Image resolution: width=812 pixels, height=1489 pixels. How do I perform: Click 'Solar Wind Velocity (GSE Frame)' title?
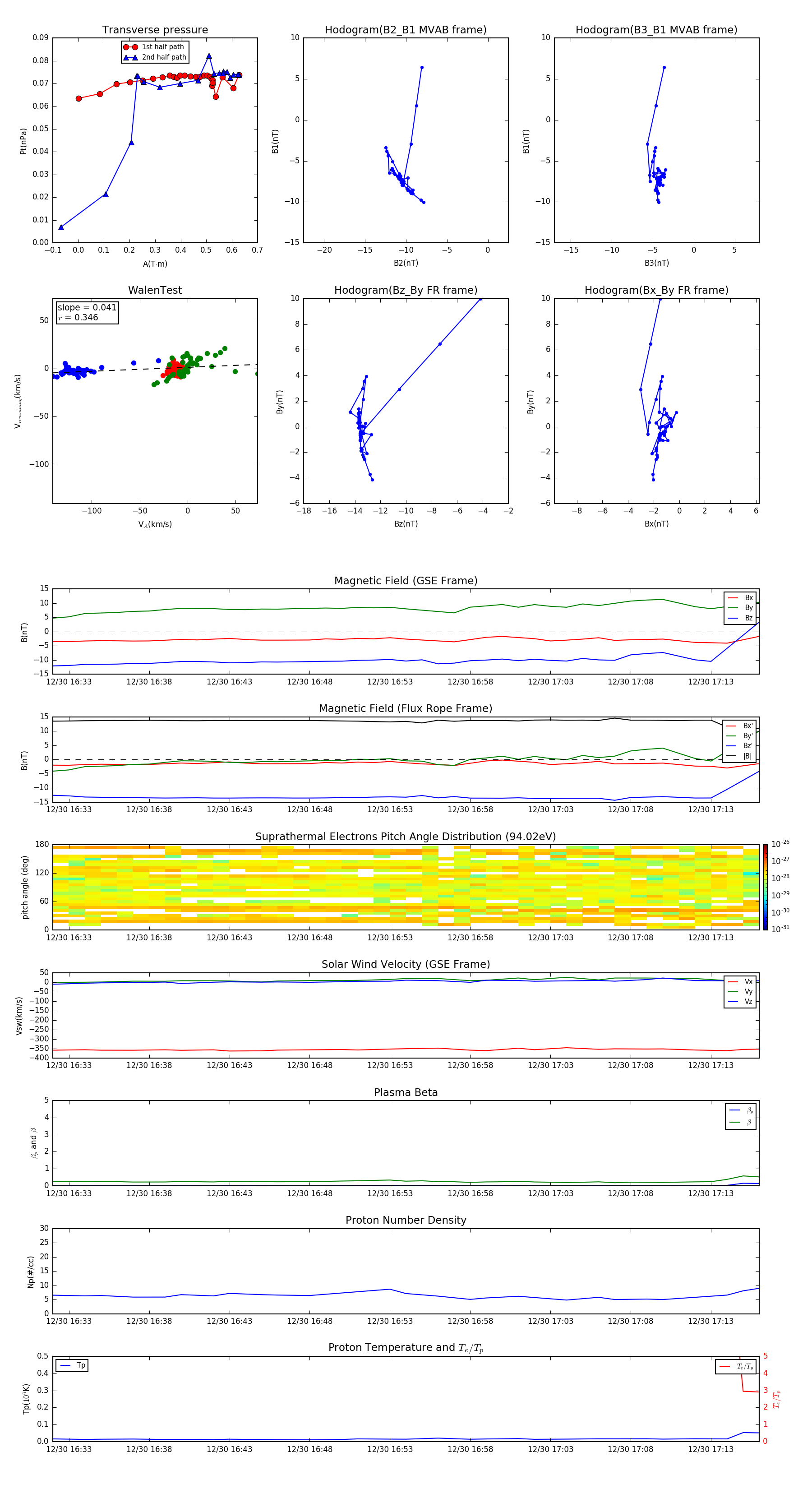[x=406, y=964]
